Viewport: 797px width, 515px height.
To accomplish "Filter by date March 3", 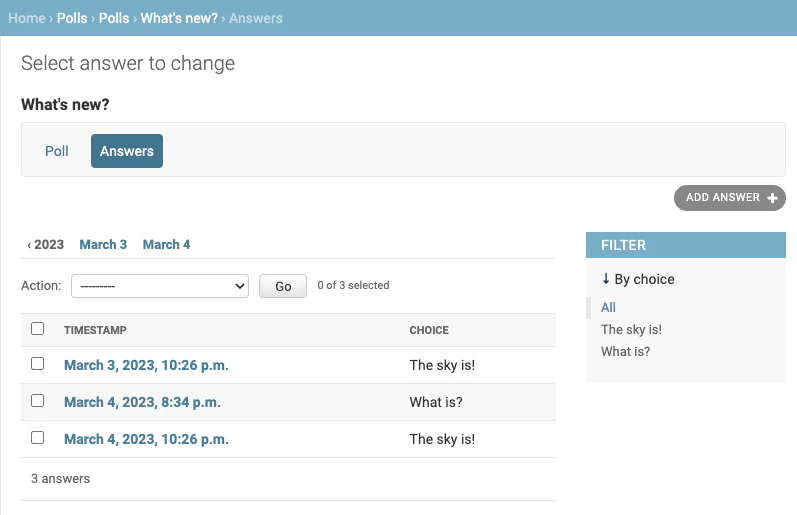I will 103,245.
